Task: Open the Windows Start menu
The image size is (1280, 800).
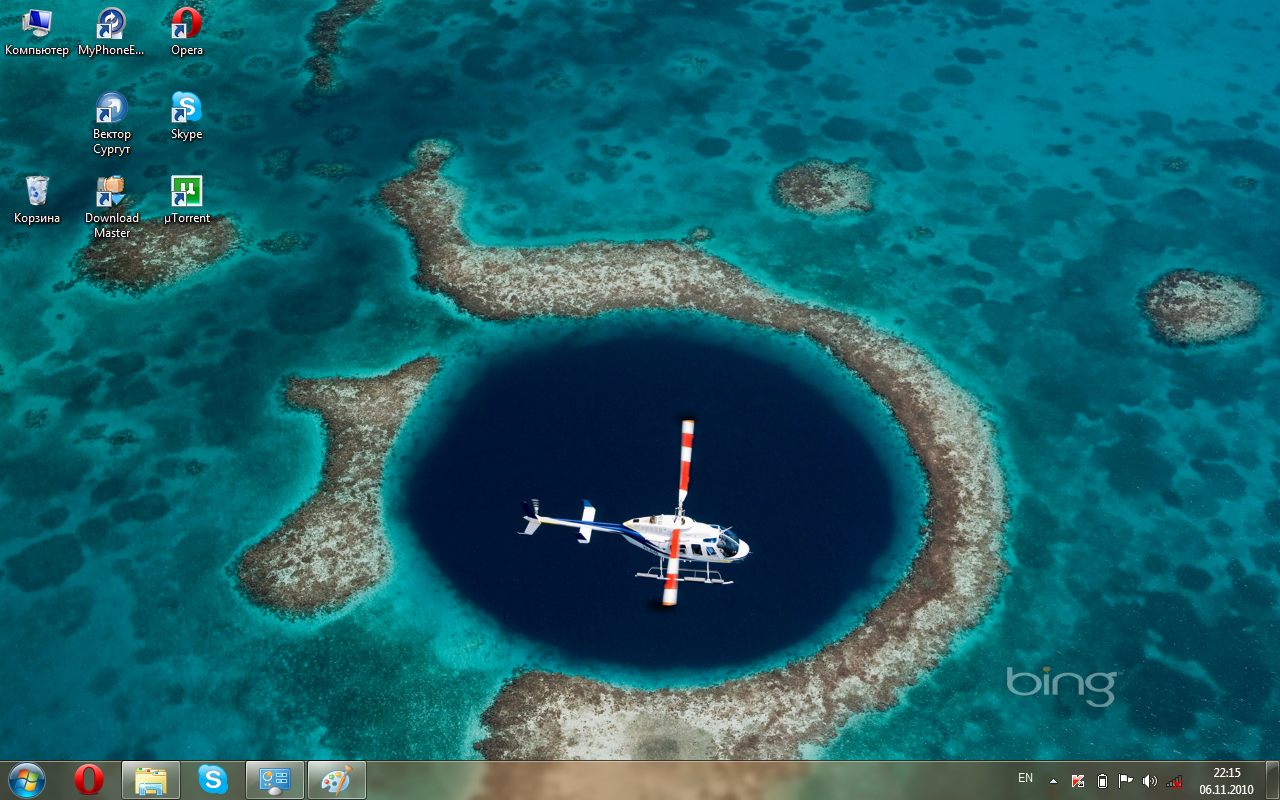Action: (27, 780)
